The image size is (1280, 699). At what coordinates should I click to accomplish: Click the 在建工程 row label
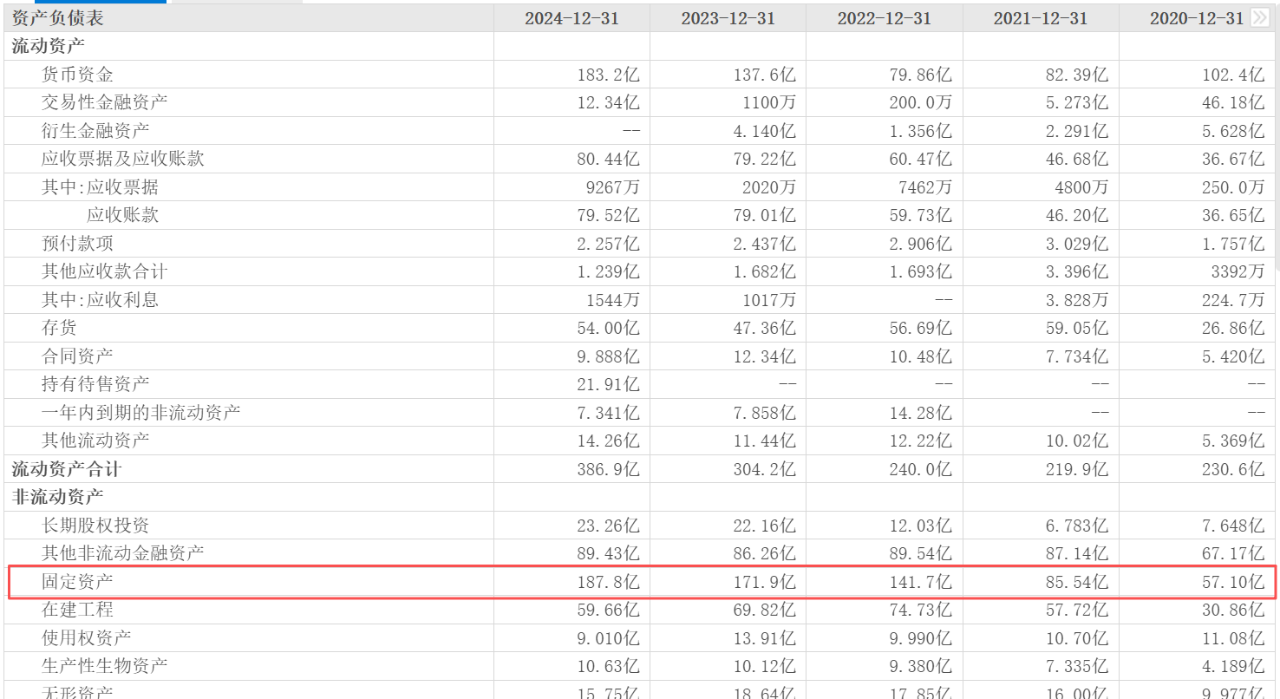[x=77, y=609]
